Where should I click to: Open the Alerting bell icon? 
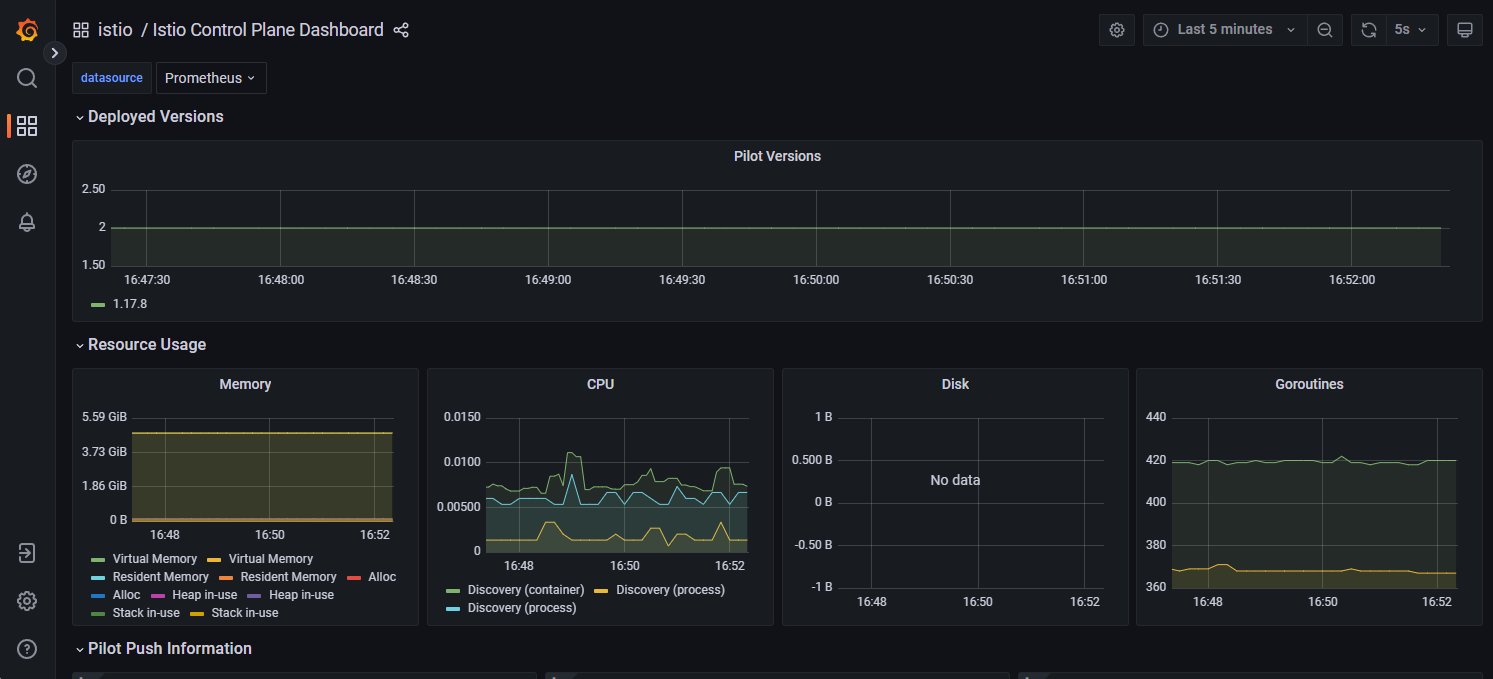tap(26, 222)
